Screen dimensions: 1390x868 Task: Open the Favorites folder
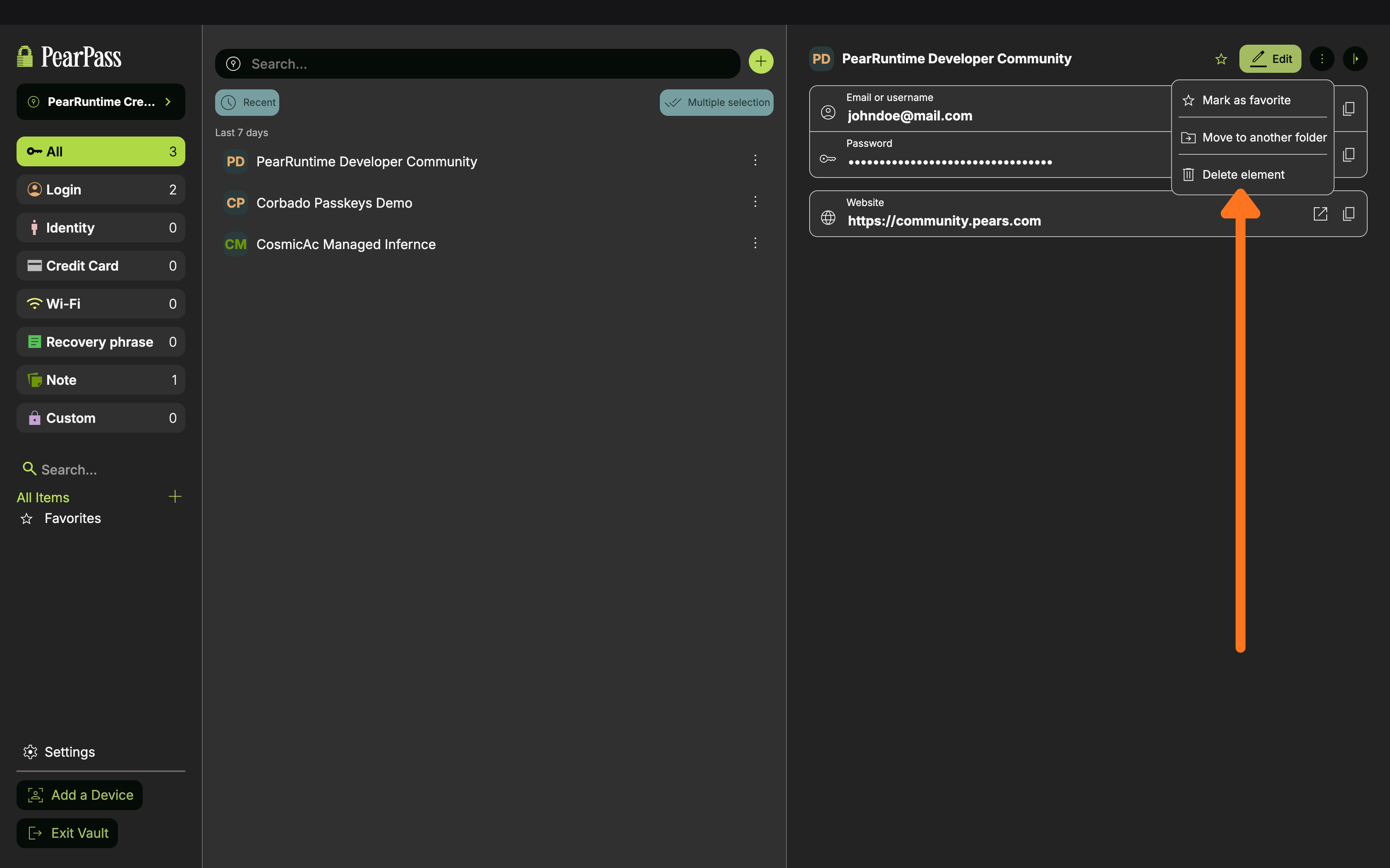click(72, 518)
